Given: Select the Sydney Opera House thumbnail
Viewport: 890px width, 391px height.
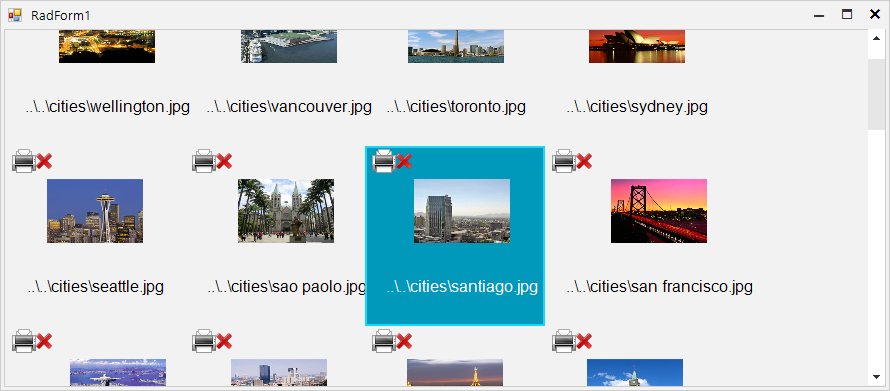Looking at the screenshot, I should [x=637, y=46].
